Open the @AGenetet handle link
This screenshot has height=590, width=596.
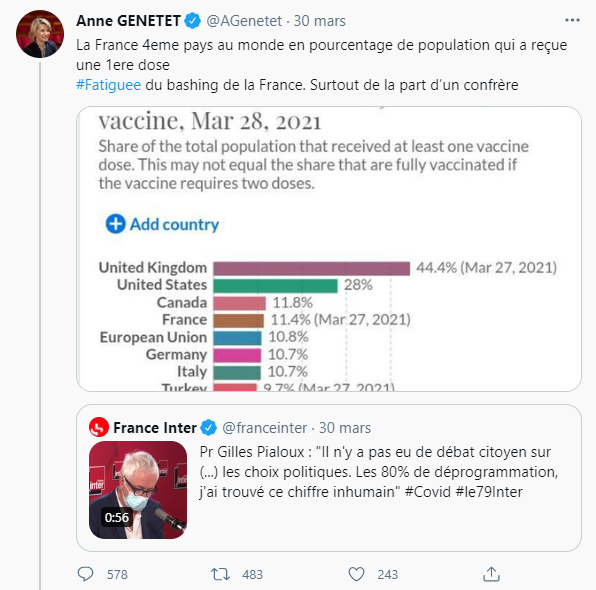pyautogui.click(x=244, y=21)
